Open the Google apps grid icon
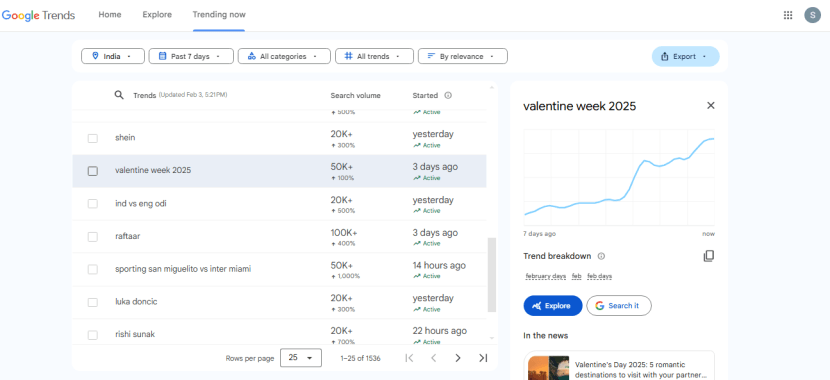The image size is (830, 380). [x=788, y=15]
